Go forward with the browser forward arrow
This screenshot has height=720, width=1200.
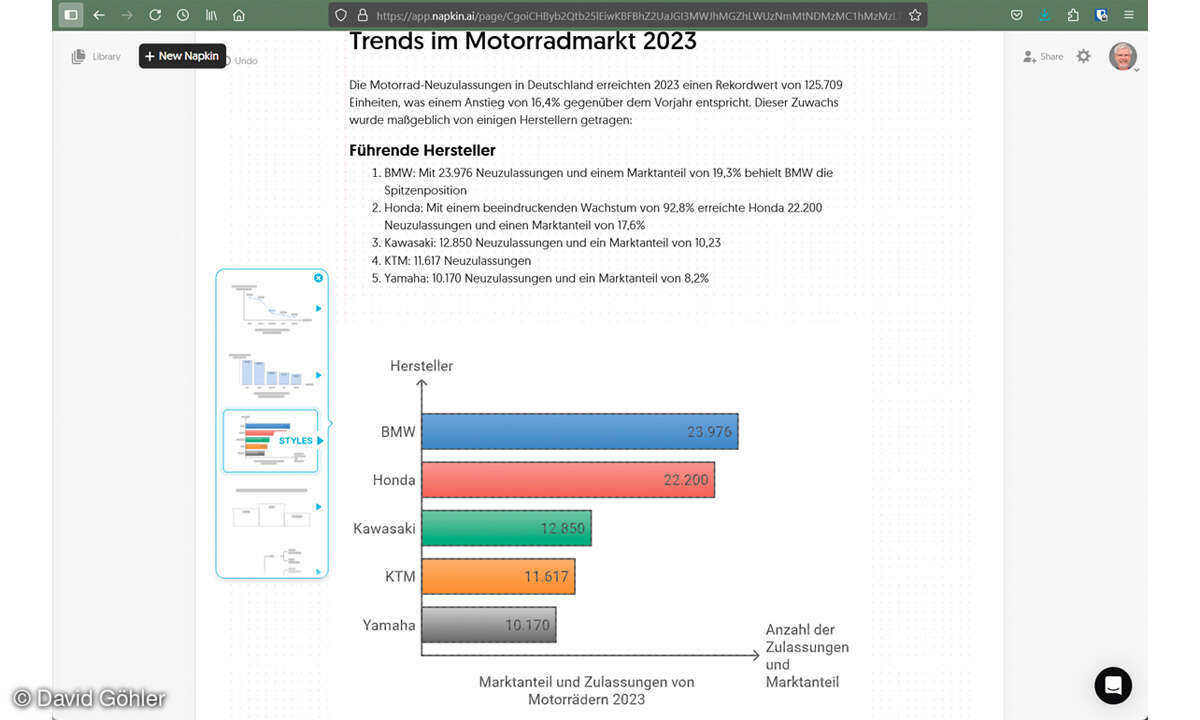coord(126,15)
